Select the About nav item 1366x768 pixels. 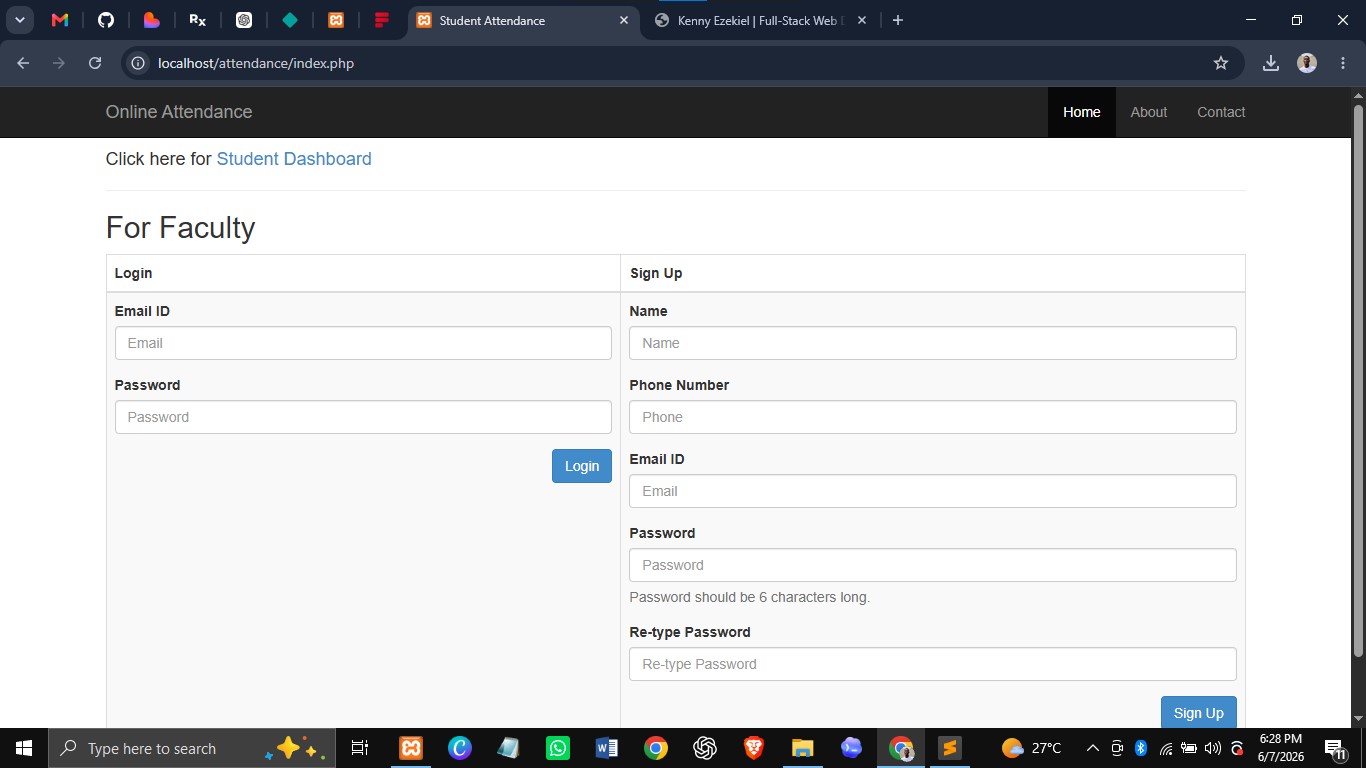point(1148,112)
